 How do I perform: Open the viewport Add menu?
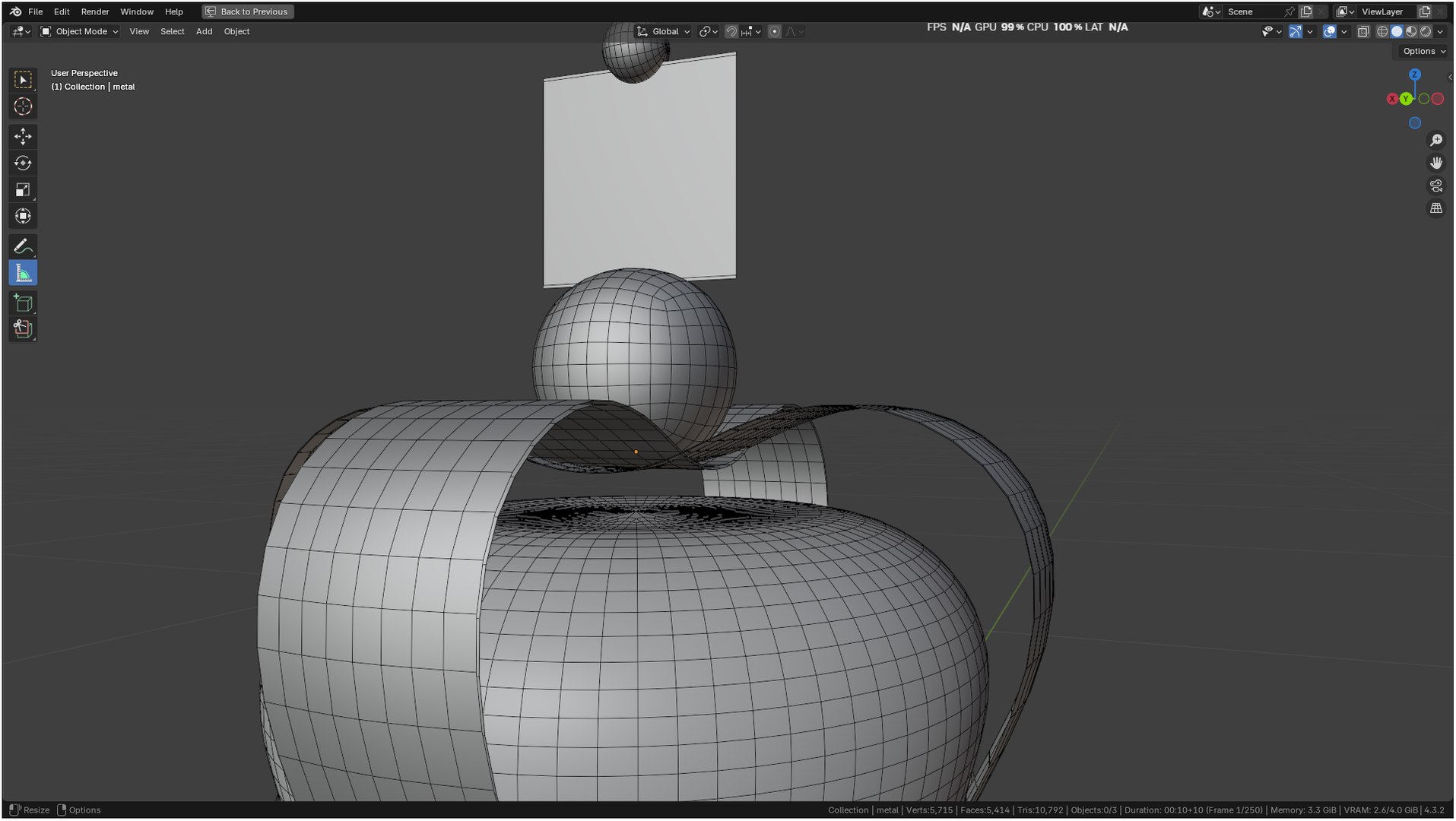[x=204, y=31]
